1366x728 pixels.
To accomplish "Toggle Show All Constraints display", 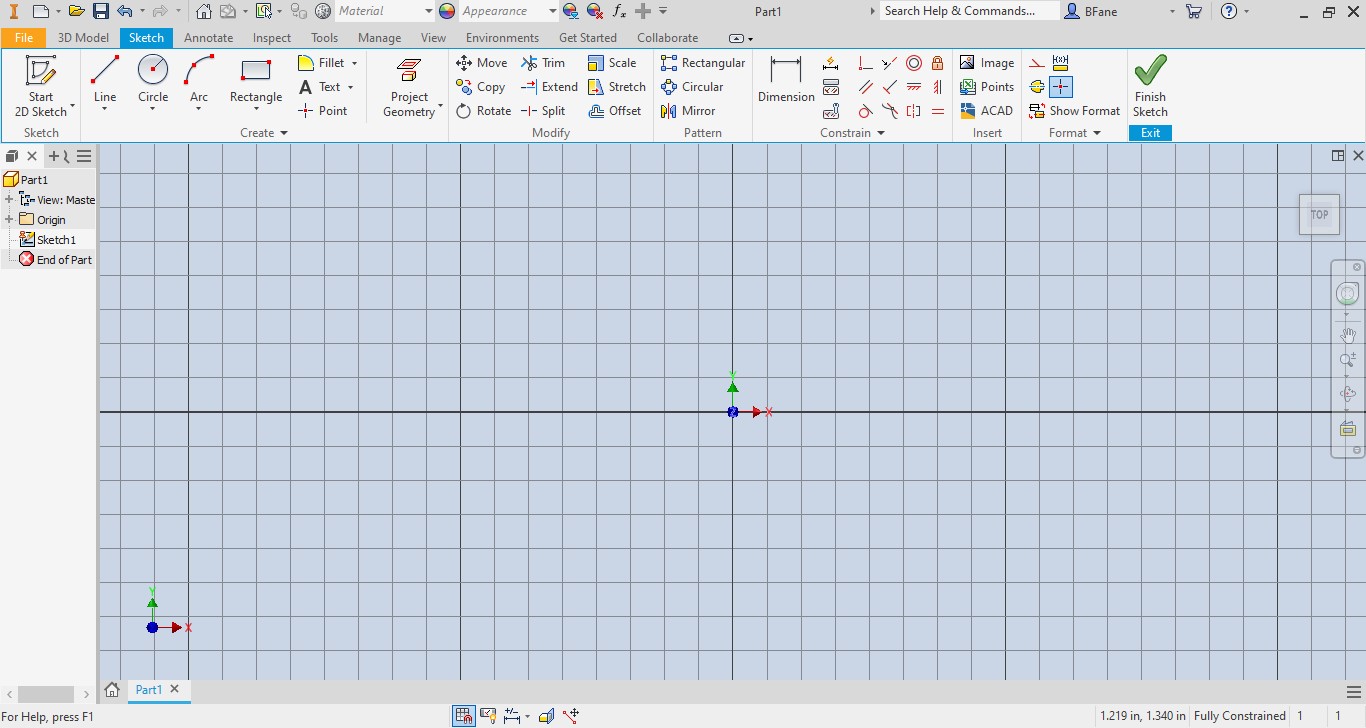I will pyautogui.click(x=489, y=715).
